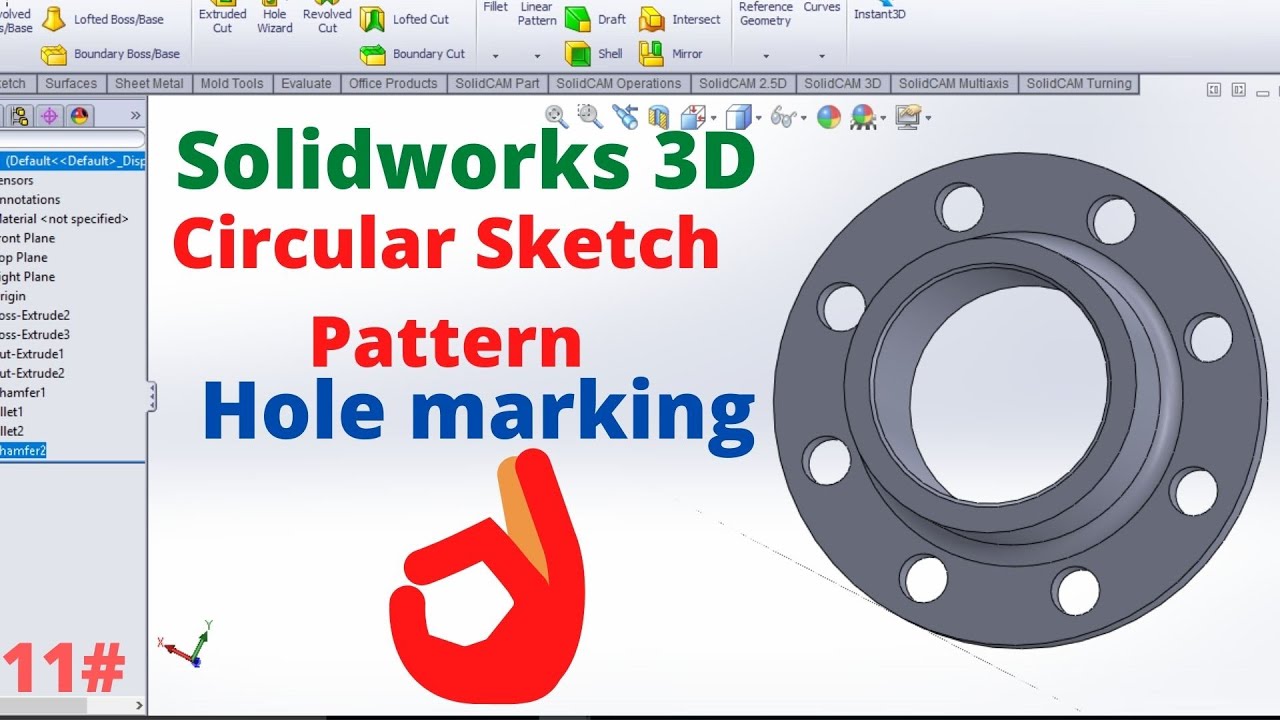Expand the Linear Pattern dropdown arrow
Viewport: 1280px width, 720px height.
tap(537, 56)
